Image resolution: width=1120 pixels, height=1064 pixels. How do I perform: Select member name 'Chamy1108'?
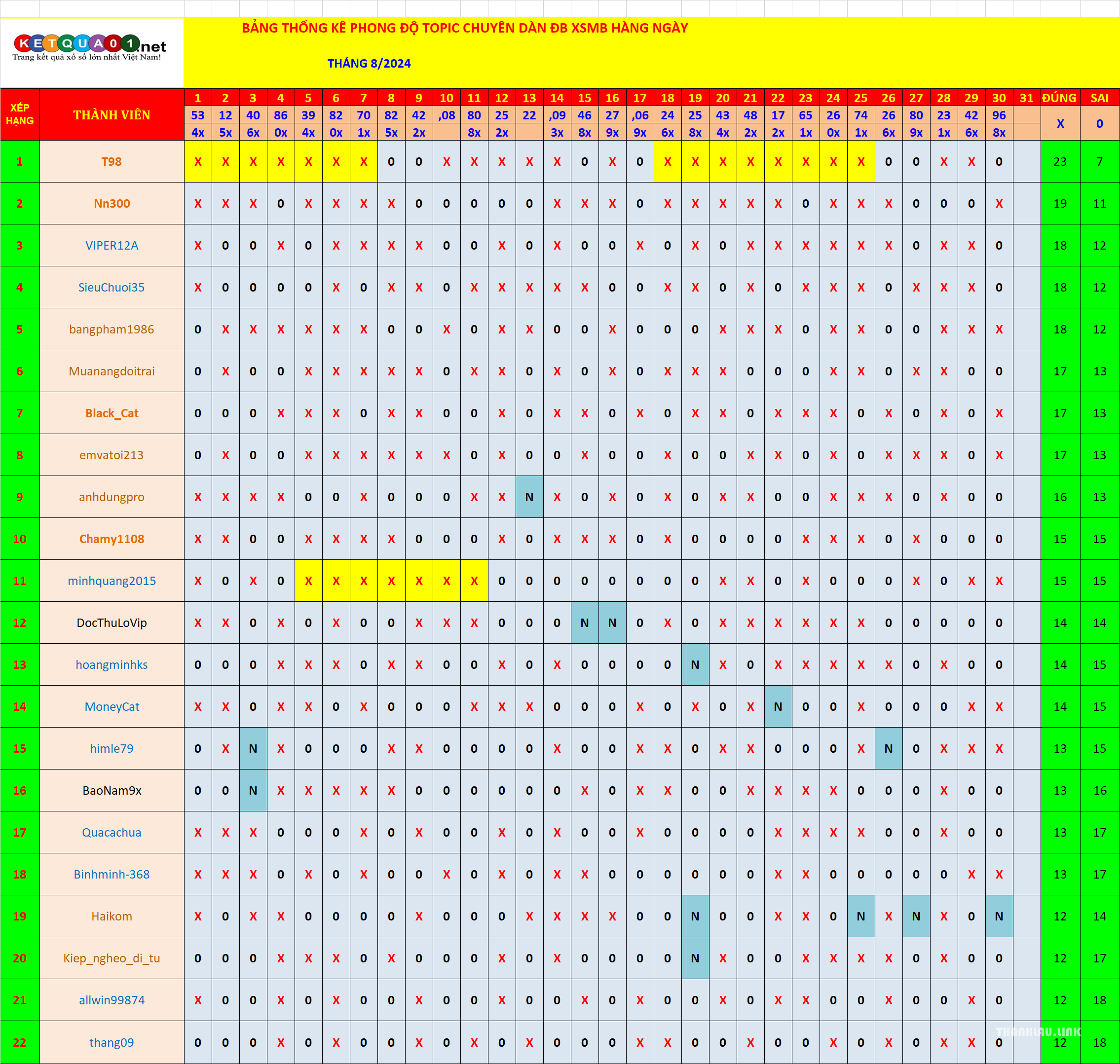tap(112, 539)
